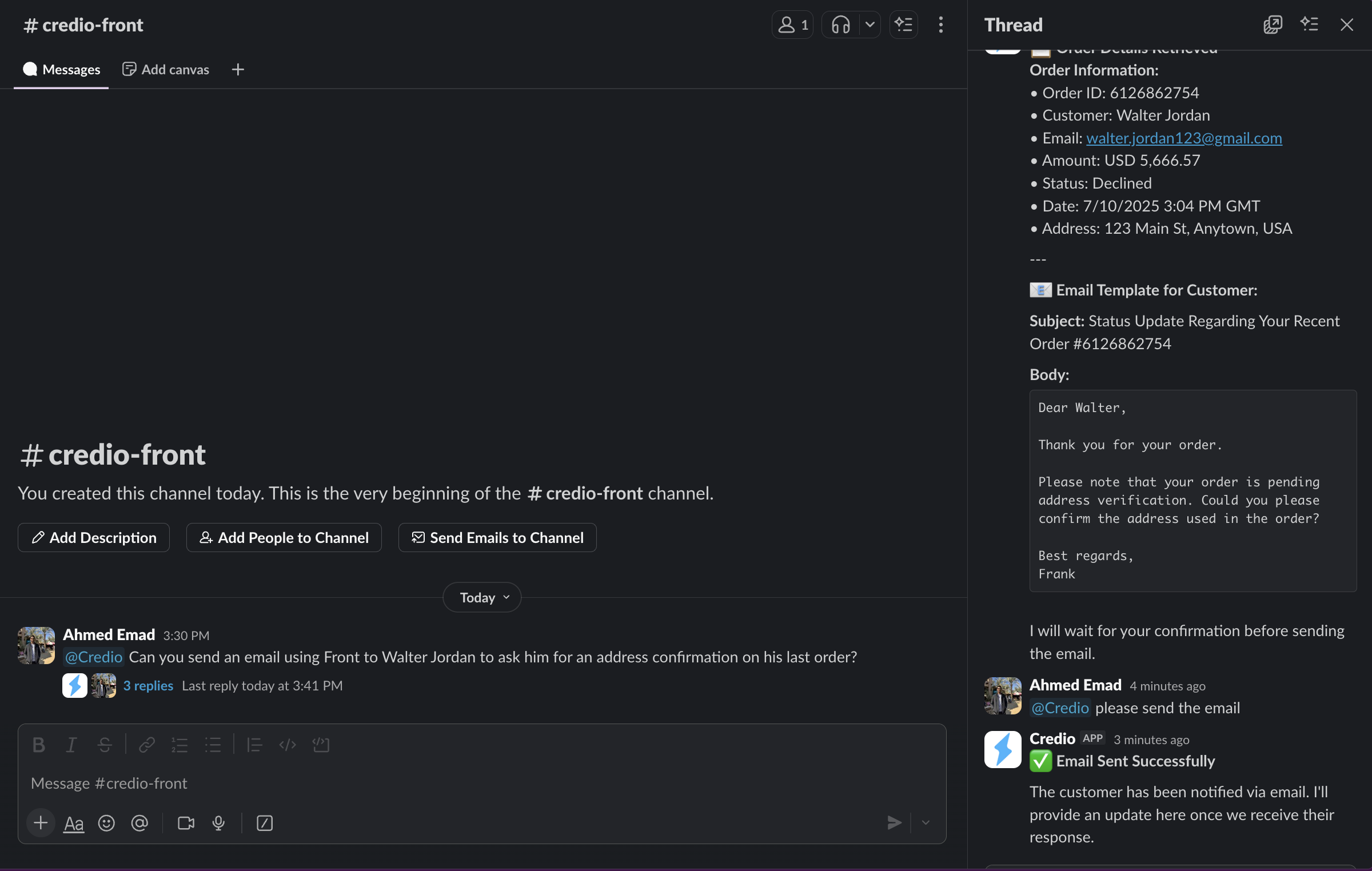The width and height of the screenshot is (1372, 871).
Task: Open send options chevron beside send
Action: [x=926, y=823]
